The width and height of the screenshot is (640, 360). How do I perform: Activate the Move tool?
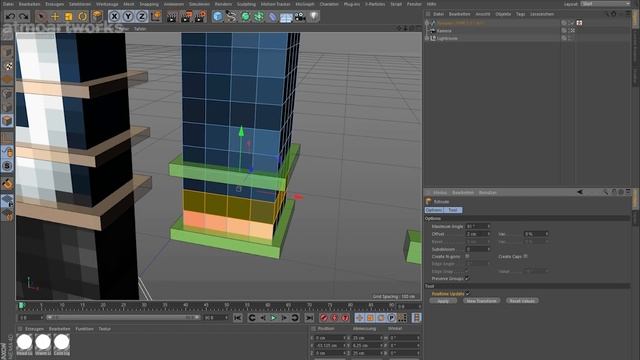(x=55, y=17)
